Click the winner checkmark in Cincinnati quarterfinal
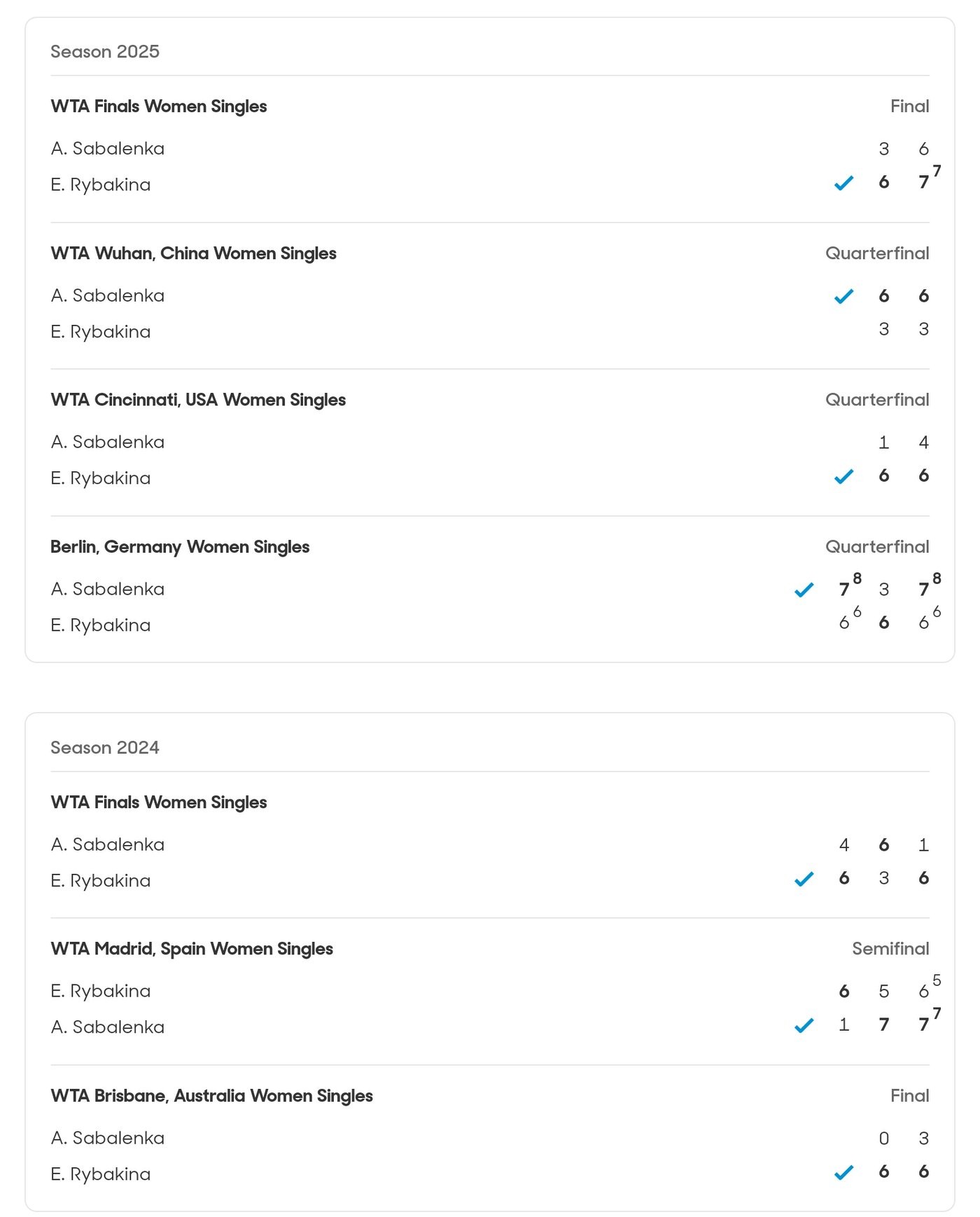Screen dimensions: 980x1217 [x=843, y=477]
